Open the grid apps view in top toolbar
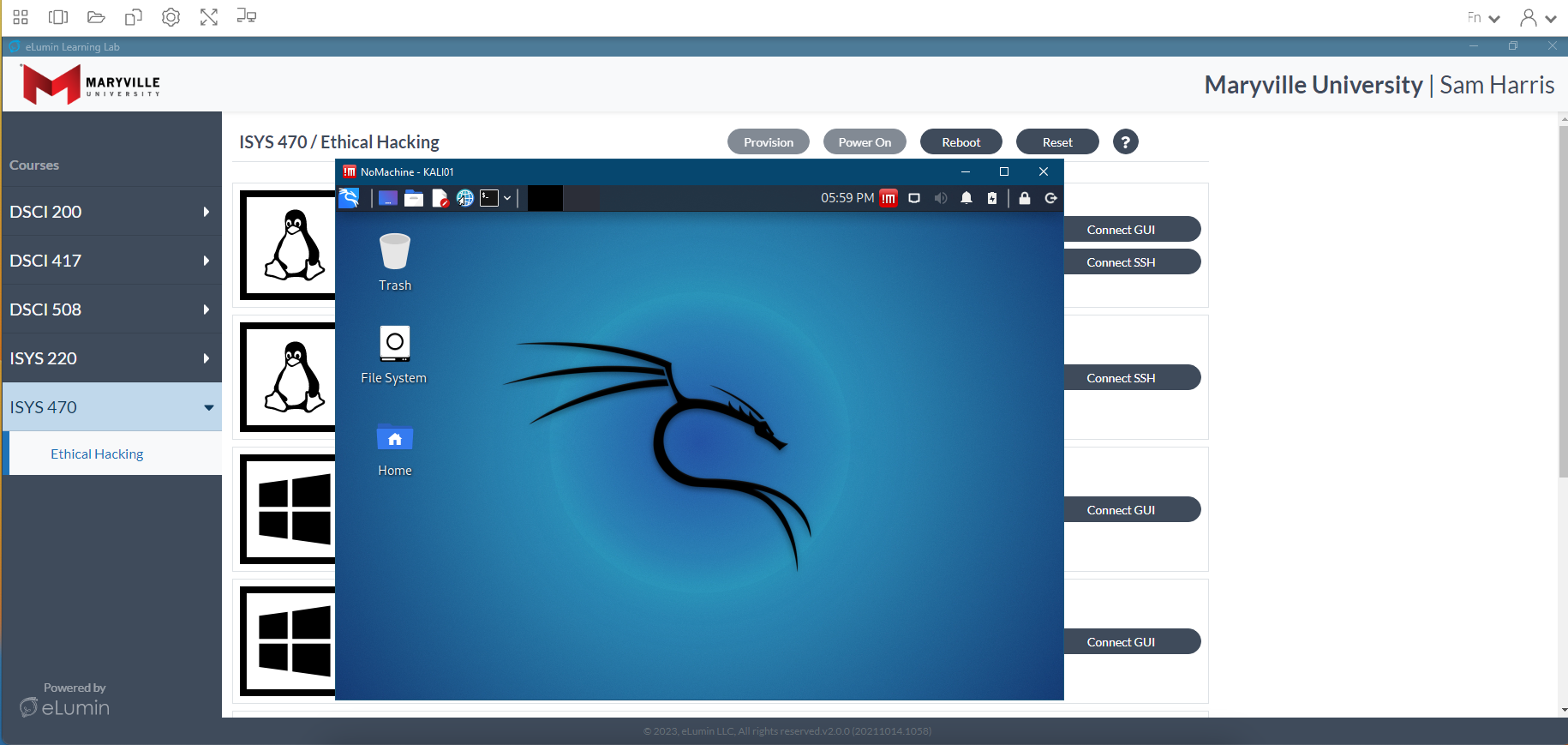The height and width of the screenshot is (745, 1568). coord(21,17)
